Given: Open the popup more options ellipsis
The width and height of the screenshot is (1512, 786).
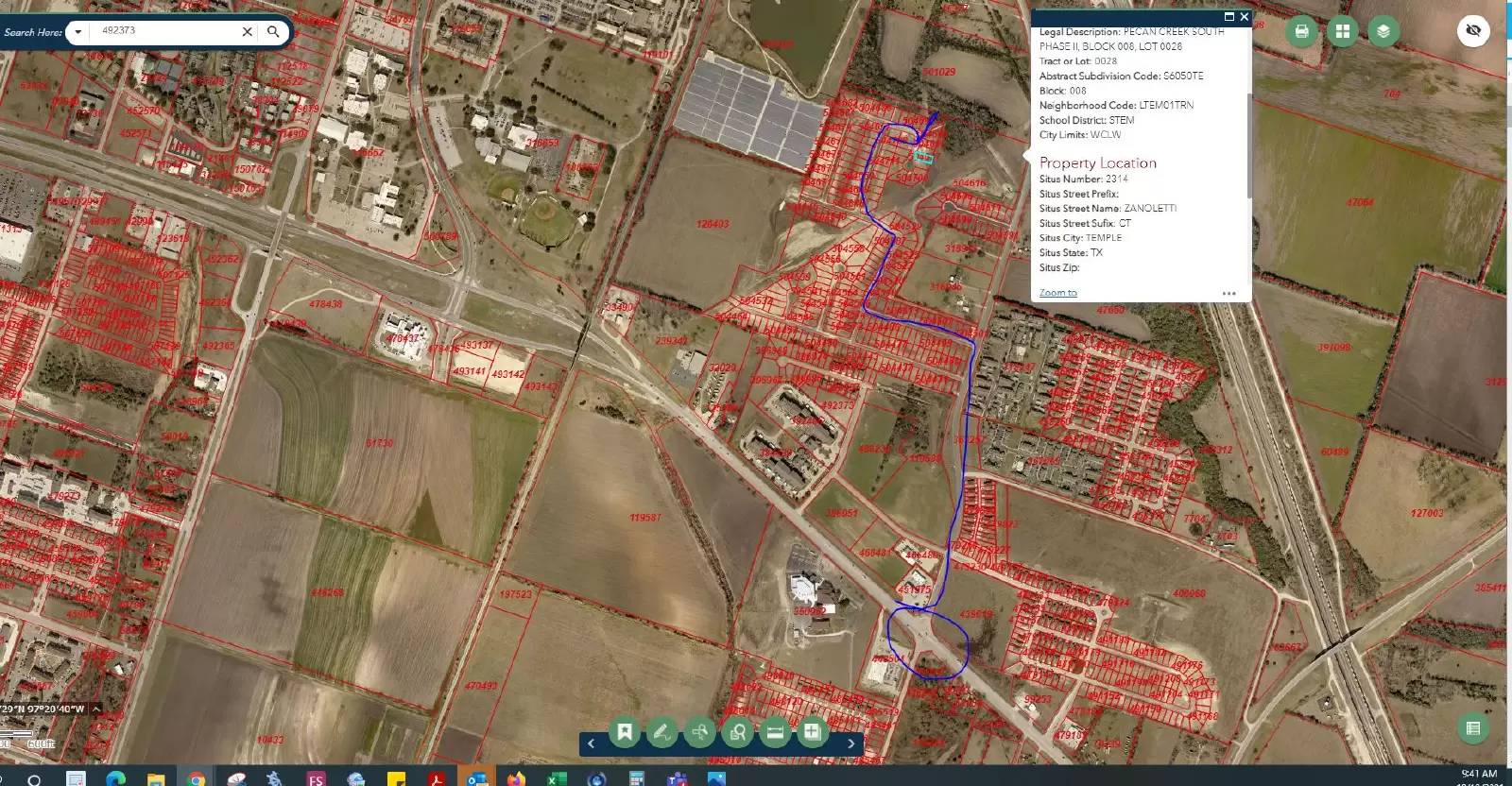Looking at the screenshot, I should [1228, 293].
